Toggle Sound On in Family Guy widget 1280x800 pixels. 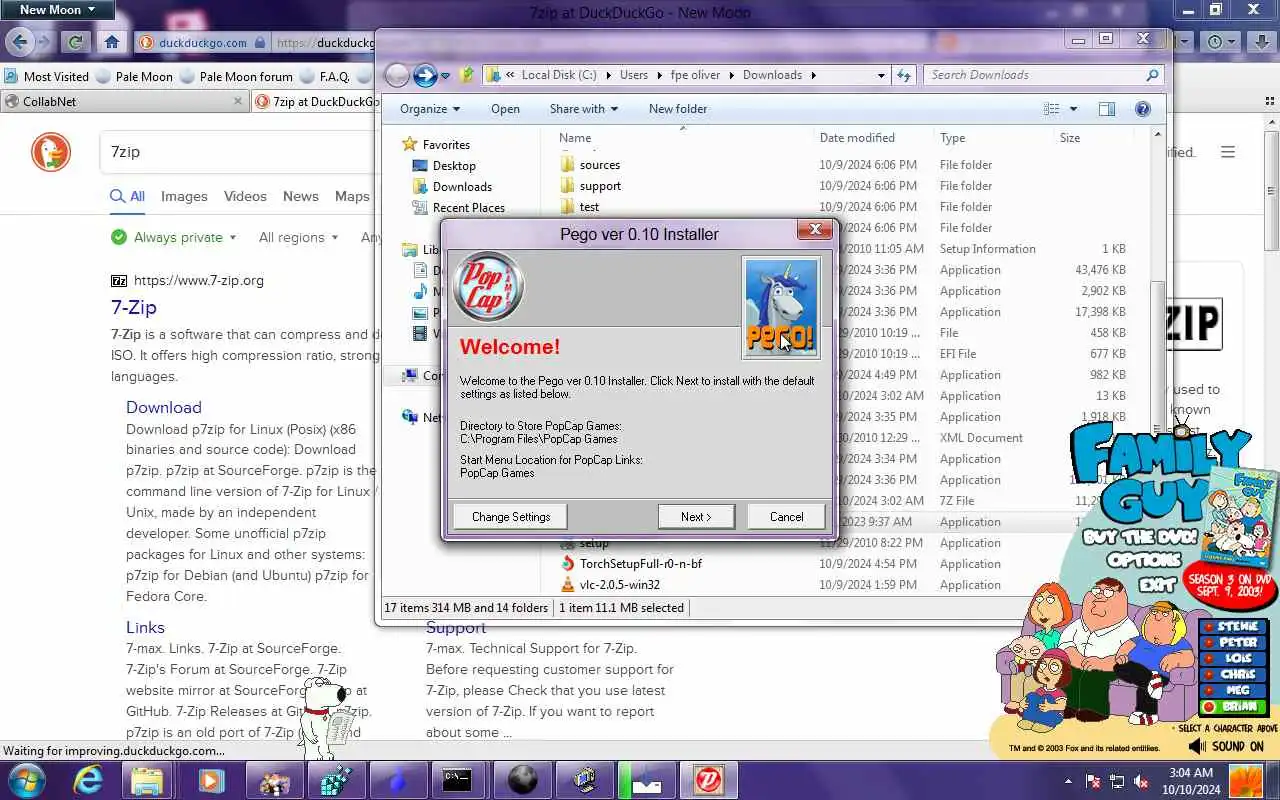(1226, 746)
